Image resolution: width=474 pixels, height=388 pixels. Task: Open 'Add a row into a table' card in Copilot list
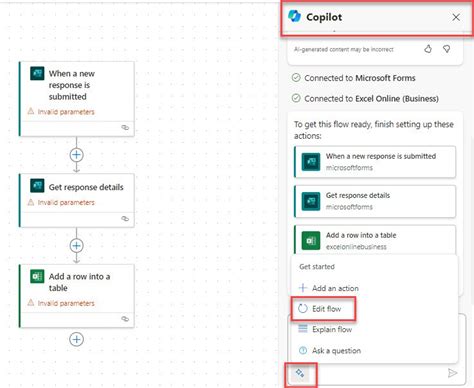pos(375,240)
